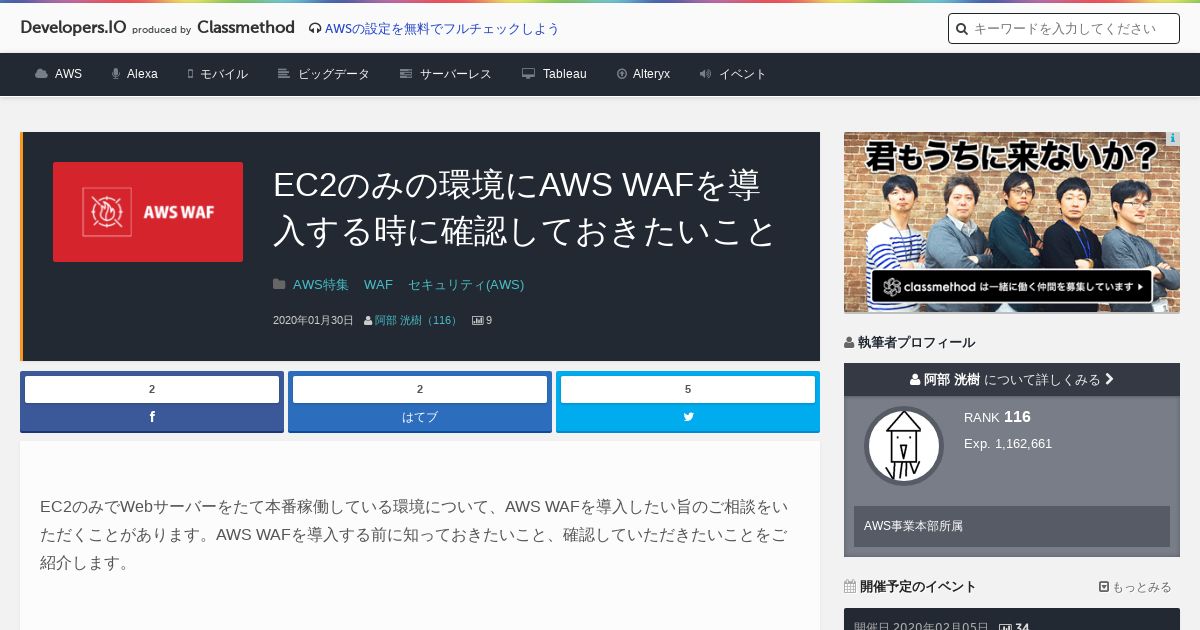Image resolution: width=1200 pixels, height=630 pixels.
Task: Click the author avatar image
Action: coord(904,446)
